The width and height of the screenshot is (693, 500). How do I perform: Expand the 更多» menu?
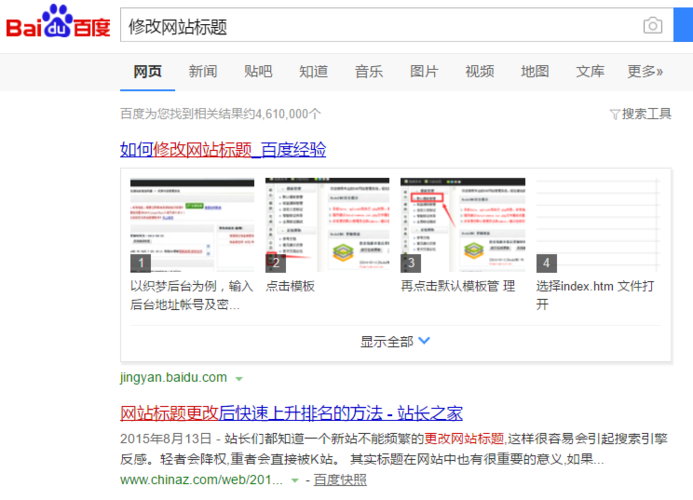[x=645, y=72]
